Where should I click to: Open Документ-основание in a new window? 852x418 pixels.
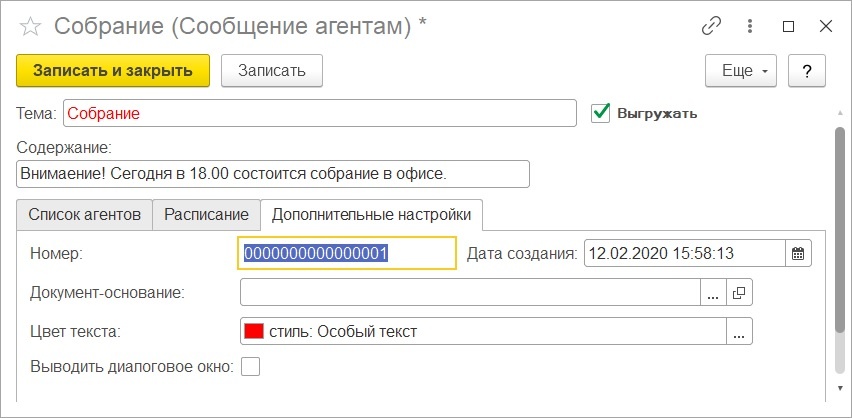click(x=739, y=293)
